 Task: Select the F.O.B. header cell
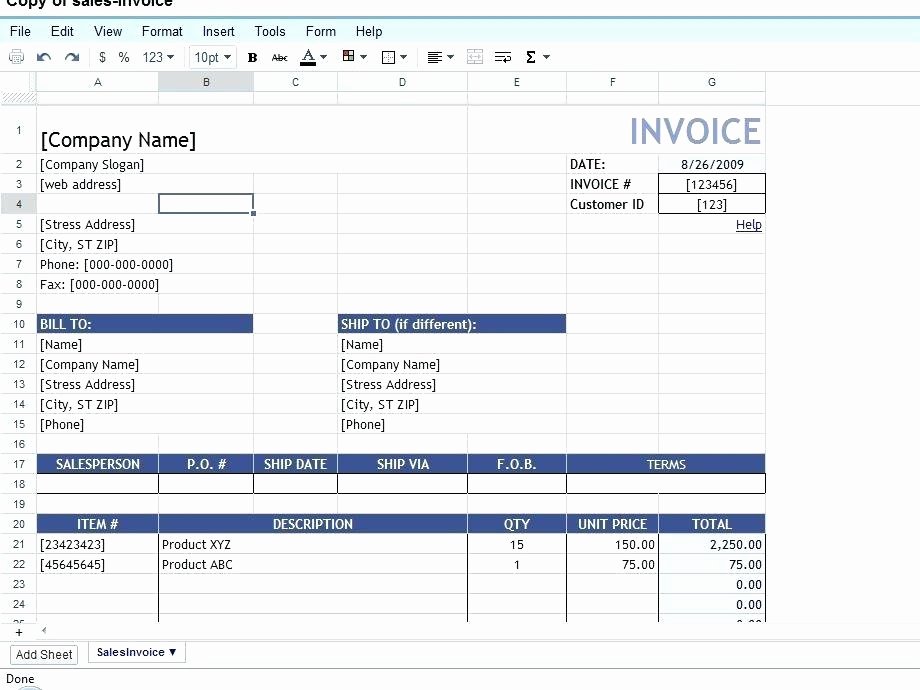coord(516,464)
